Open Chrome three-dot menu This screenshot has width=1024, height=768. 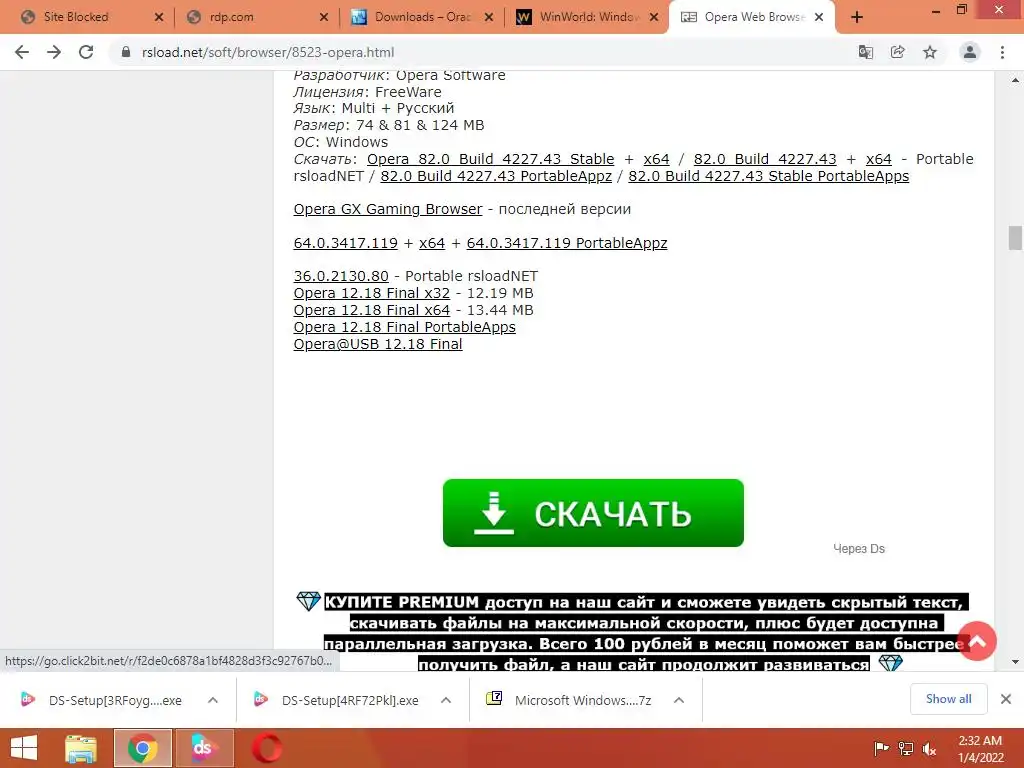(x=1002, y=52)
